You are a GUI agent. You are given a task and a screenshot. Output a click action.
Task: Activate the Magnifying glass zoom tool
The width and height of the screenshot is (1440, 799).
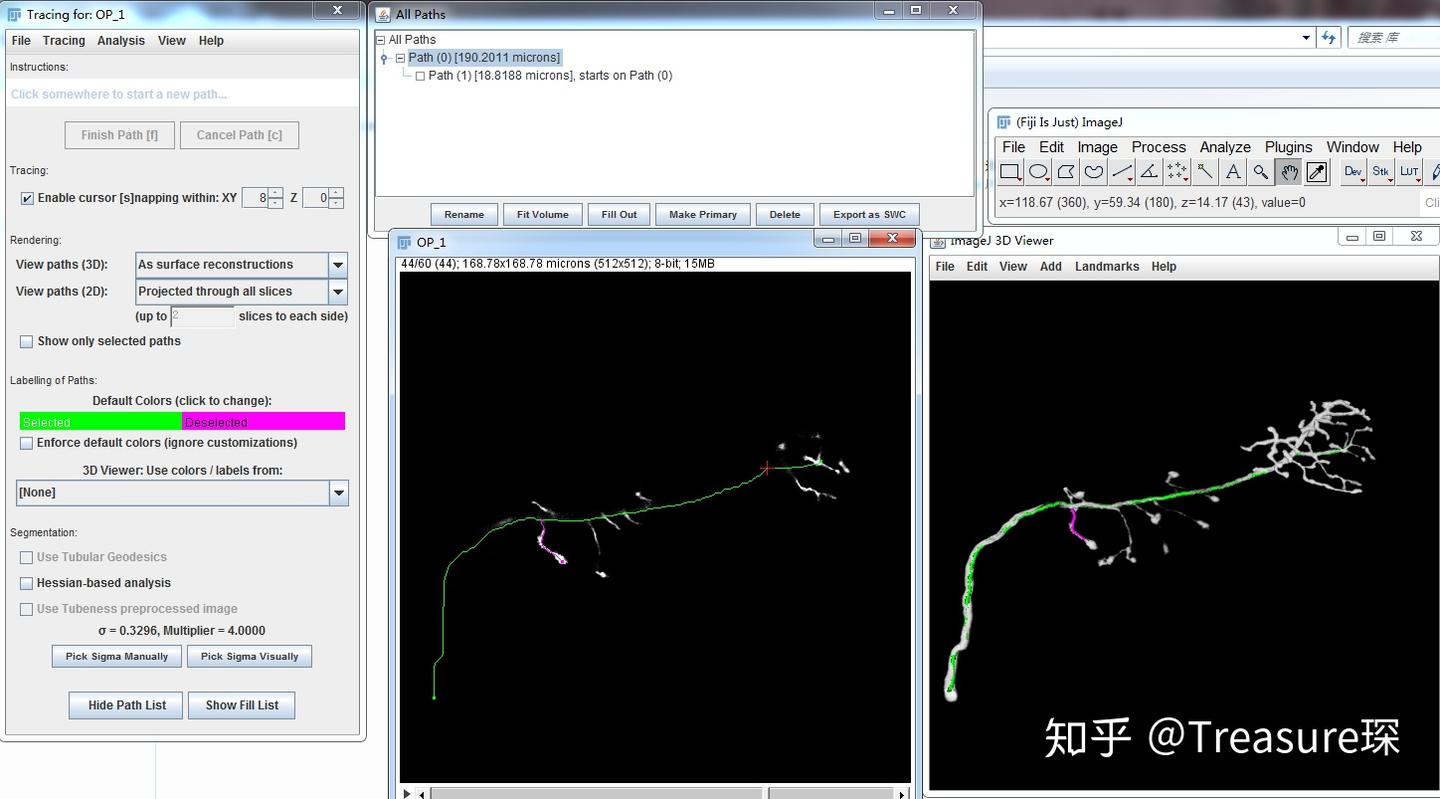tap(1261, 171)
